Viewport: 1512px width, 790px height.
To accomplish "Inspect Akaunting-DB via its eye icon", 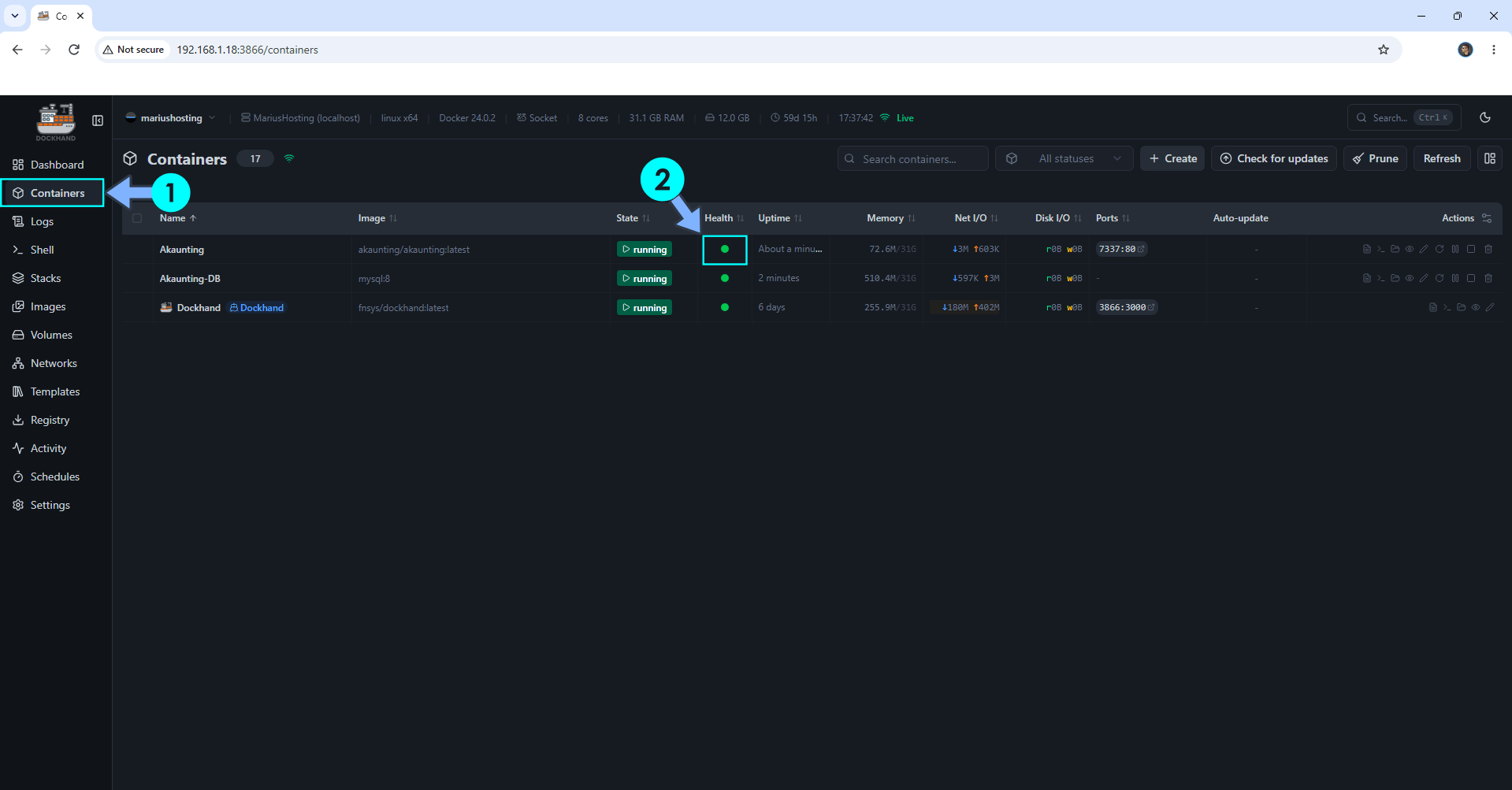I will pos(1409,278).
